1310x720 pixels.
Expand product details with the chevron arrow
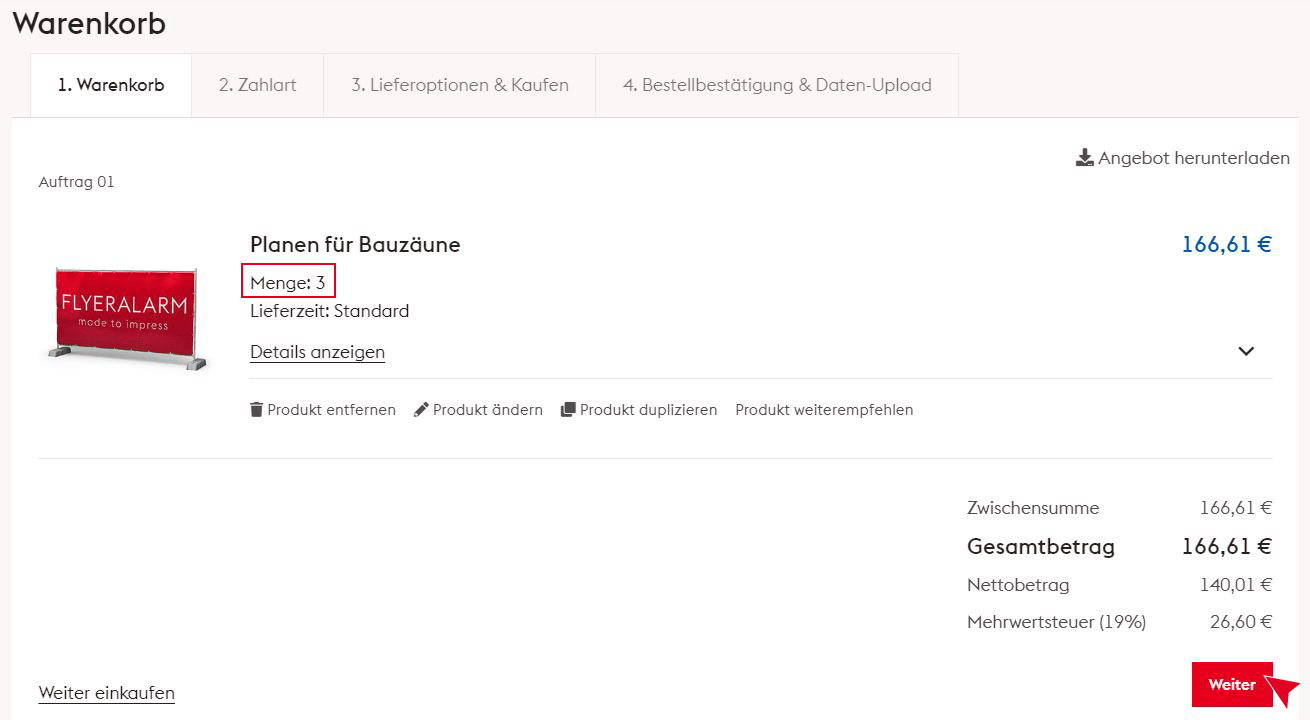(x=1246, y=351)
